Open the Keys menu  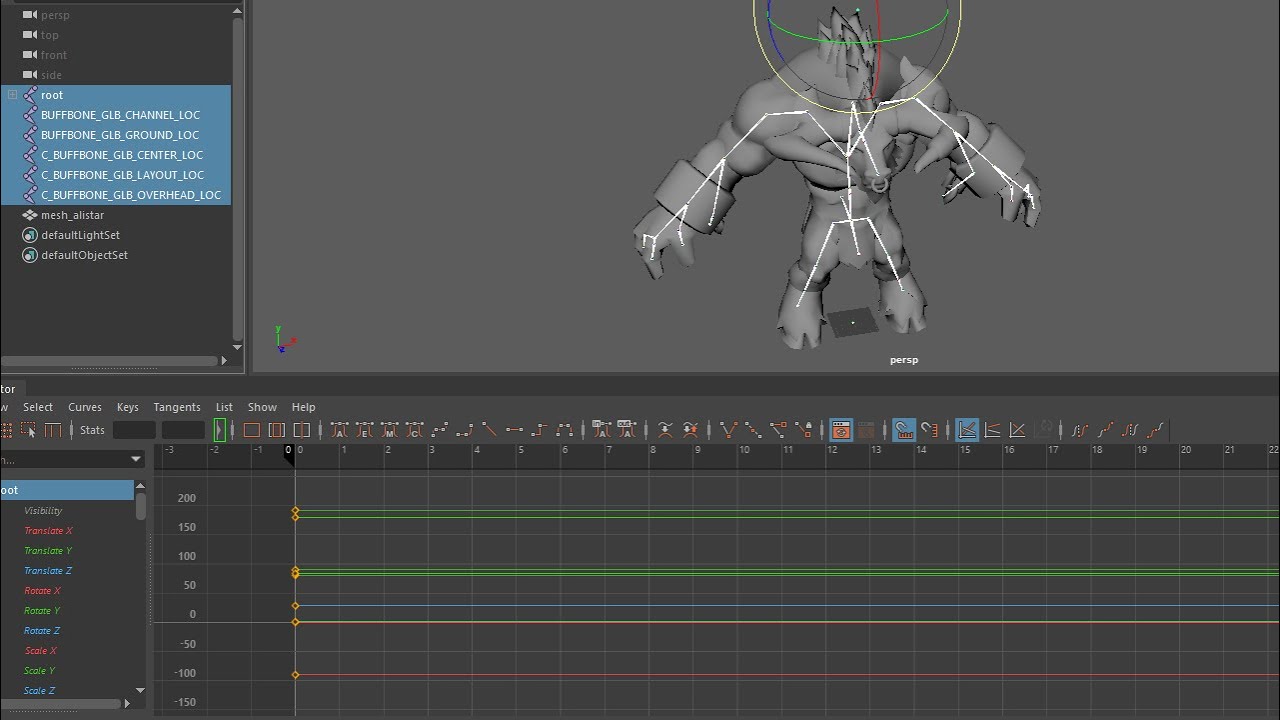[x=128, y=407]
